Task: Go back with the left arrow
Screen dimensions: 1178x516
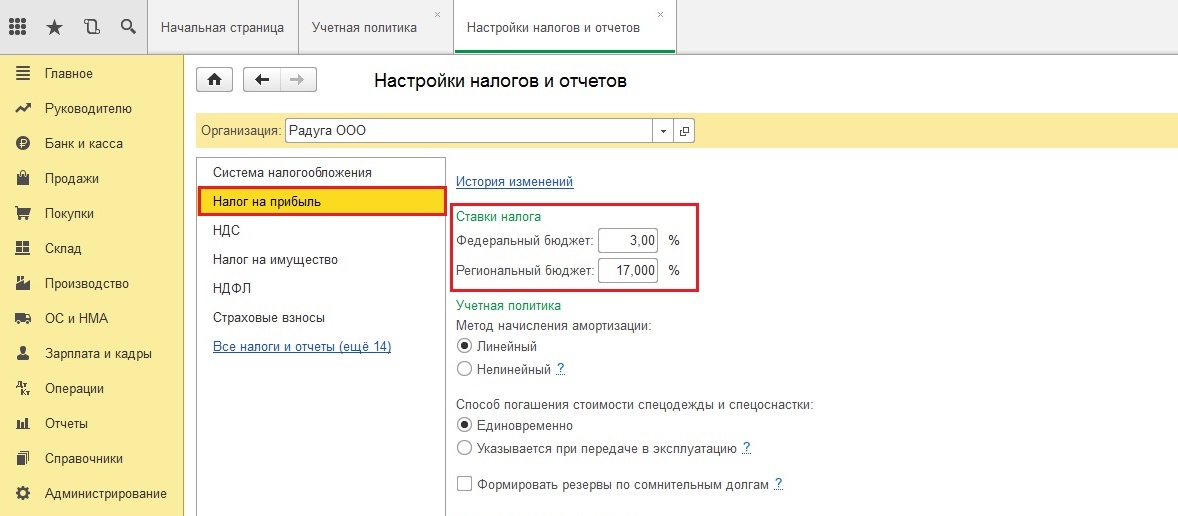Action: point(261,80)
